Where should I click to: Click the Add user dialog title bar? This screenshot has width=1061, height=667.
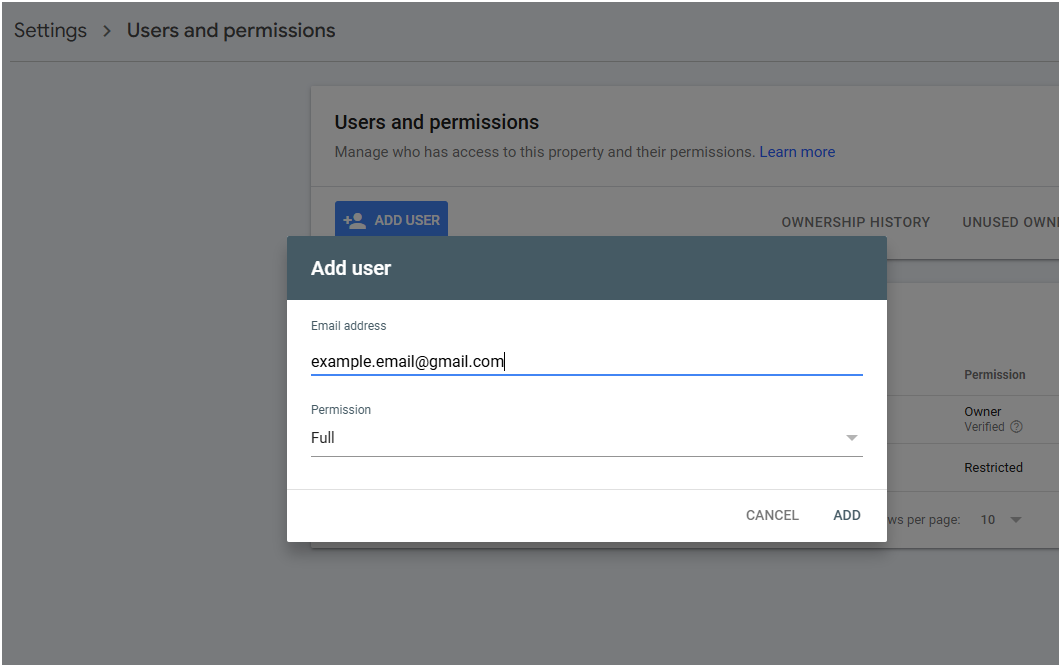pyautogui.click(x=586, y=268)
